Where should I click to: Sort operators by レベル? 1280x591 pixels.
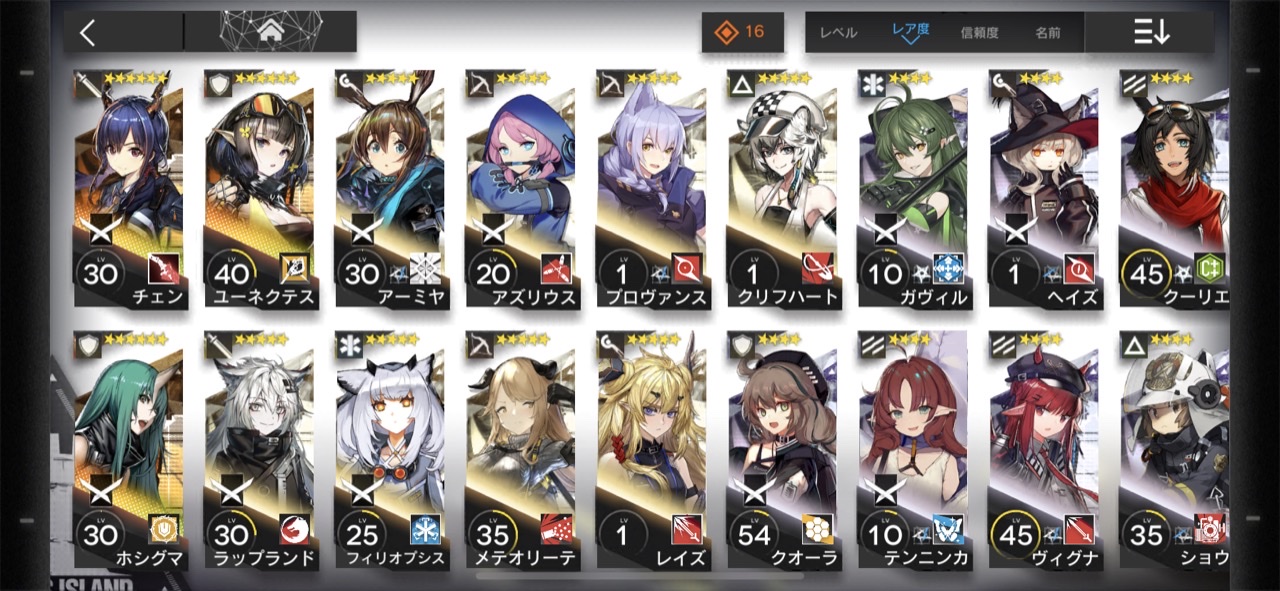[x=838, y=33]
